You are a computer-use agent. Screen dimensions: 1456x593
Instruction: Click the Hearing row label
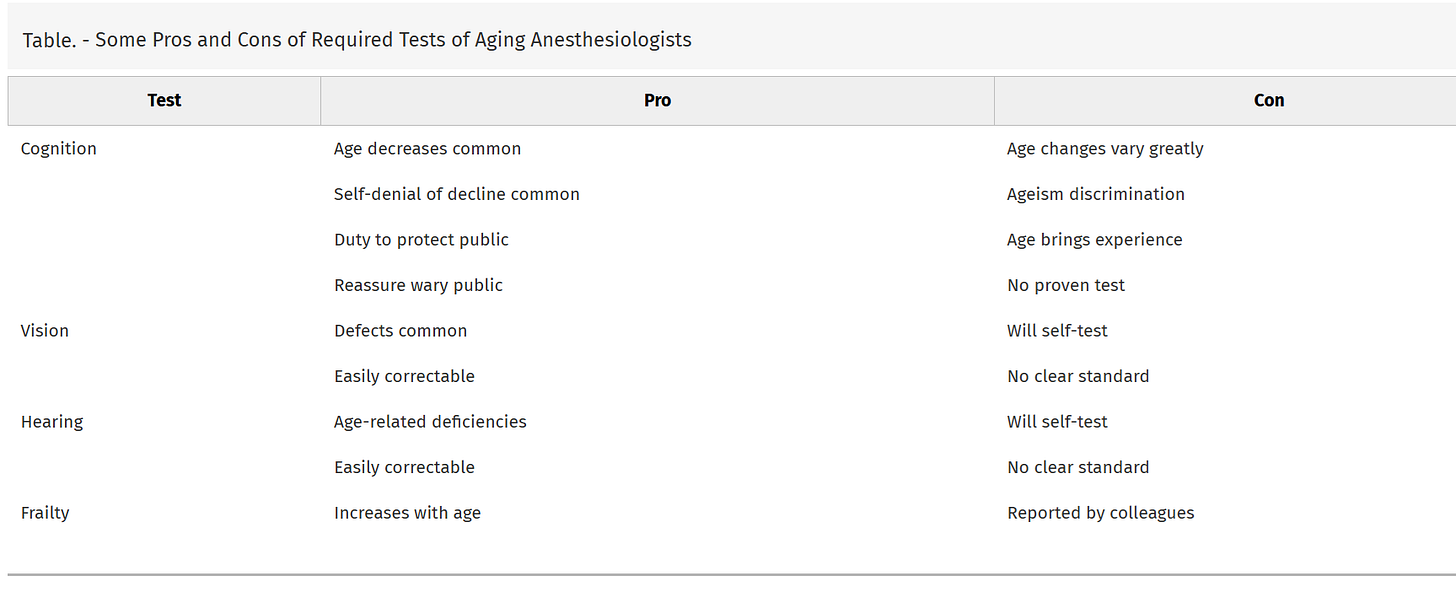[52, 422]
